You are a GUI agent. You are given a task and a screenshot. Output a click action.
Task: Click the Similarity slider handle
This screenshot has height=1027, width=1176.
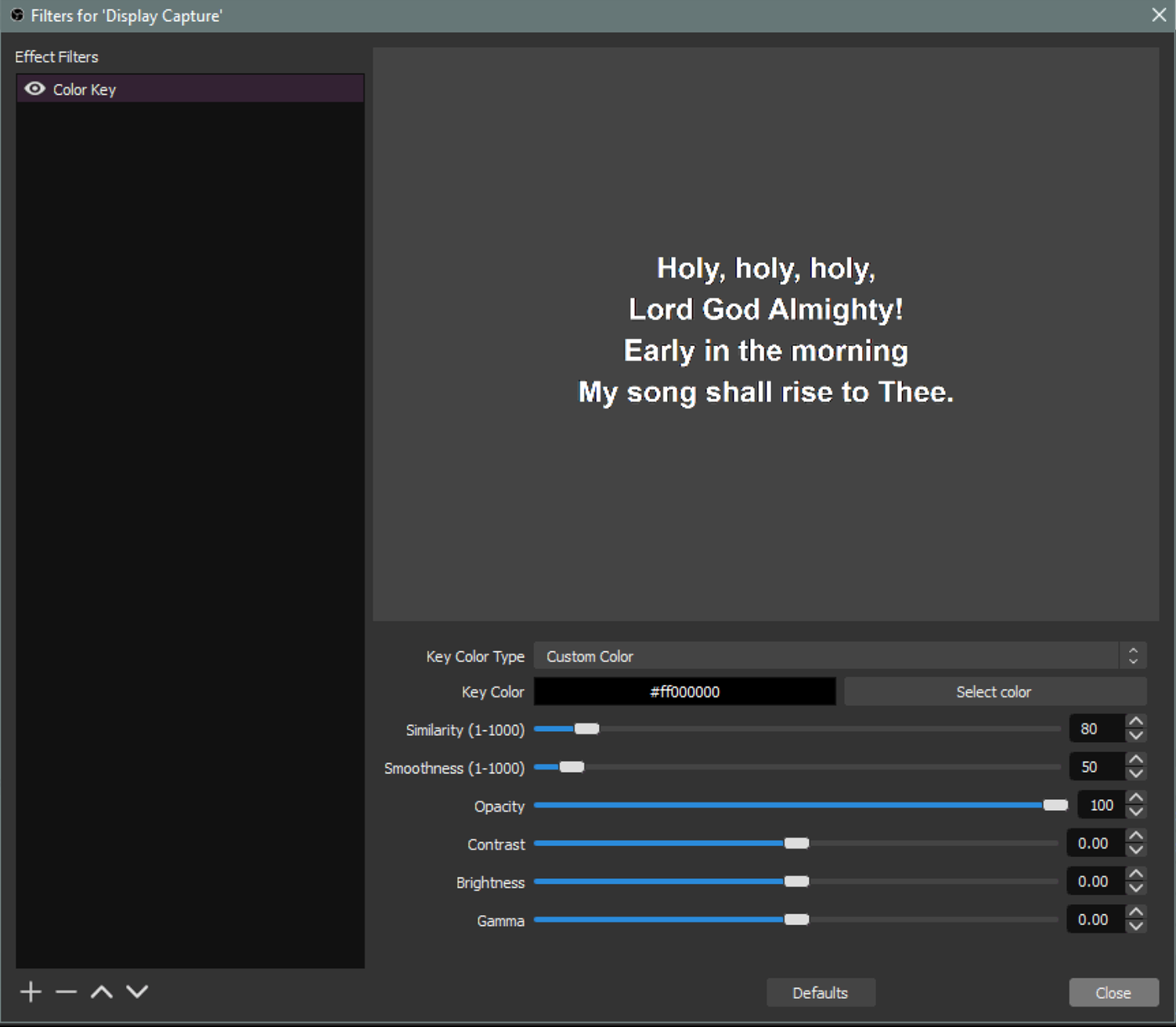pos(586,729)
